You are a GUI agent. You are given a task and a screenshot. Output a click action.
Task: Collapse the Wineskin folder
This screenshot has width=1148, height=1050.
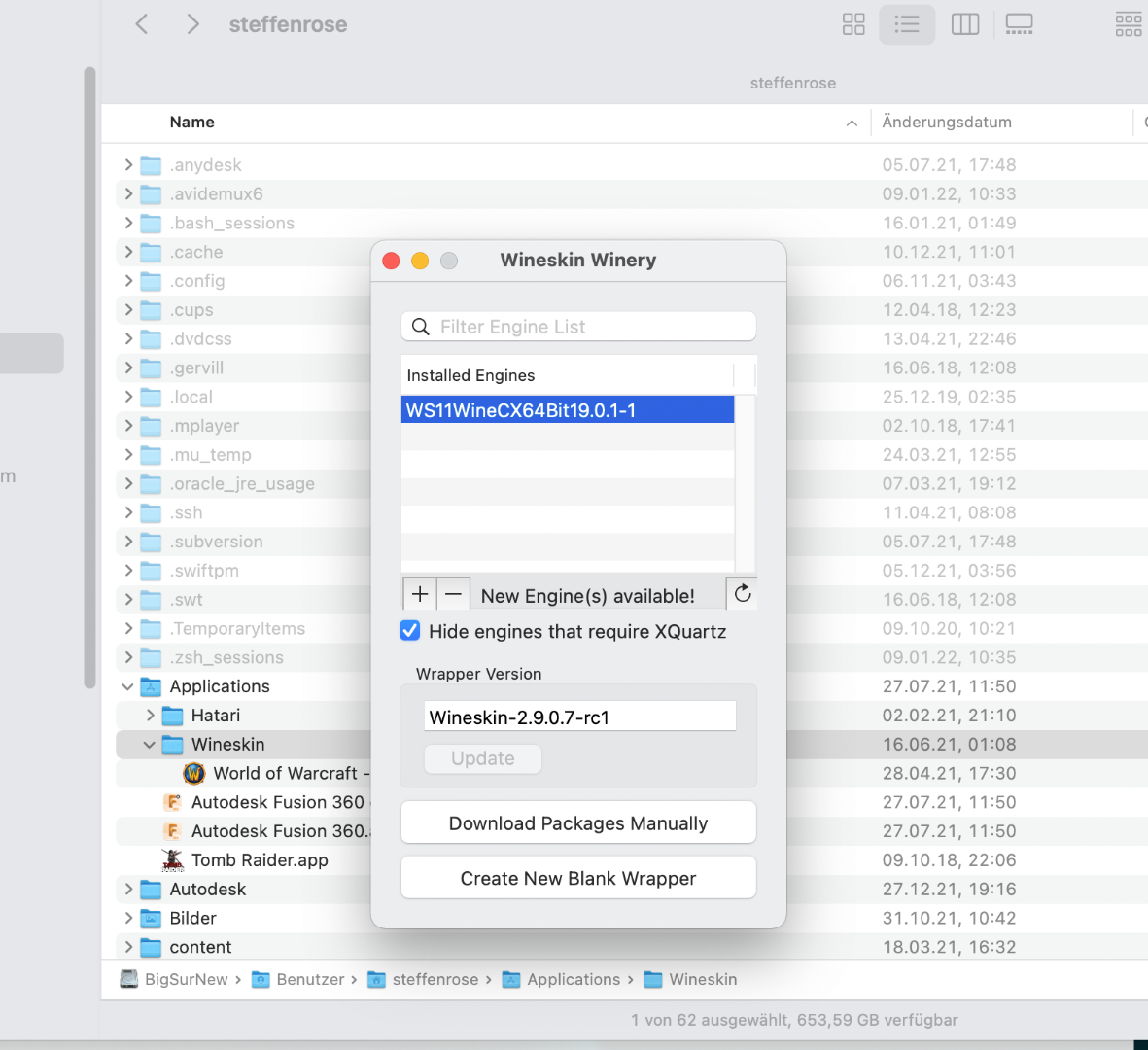[x=150, y=745]
